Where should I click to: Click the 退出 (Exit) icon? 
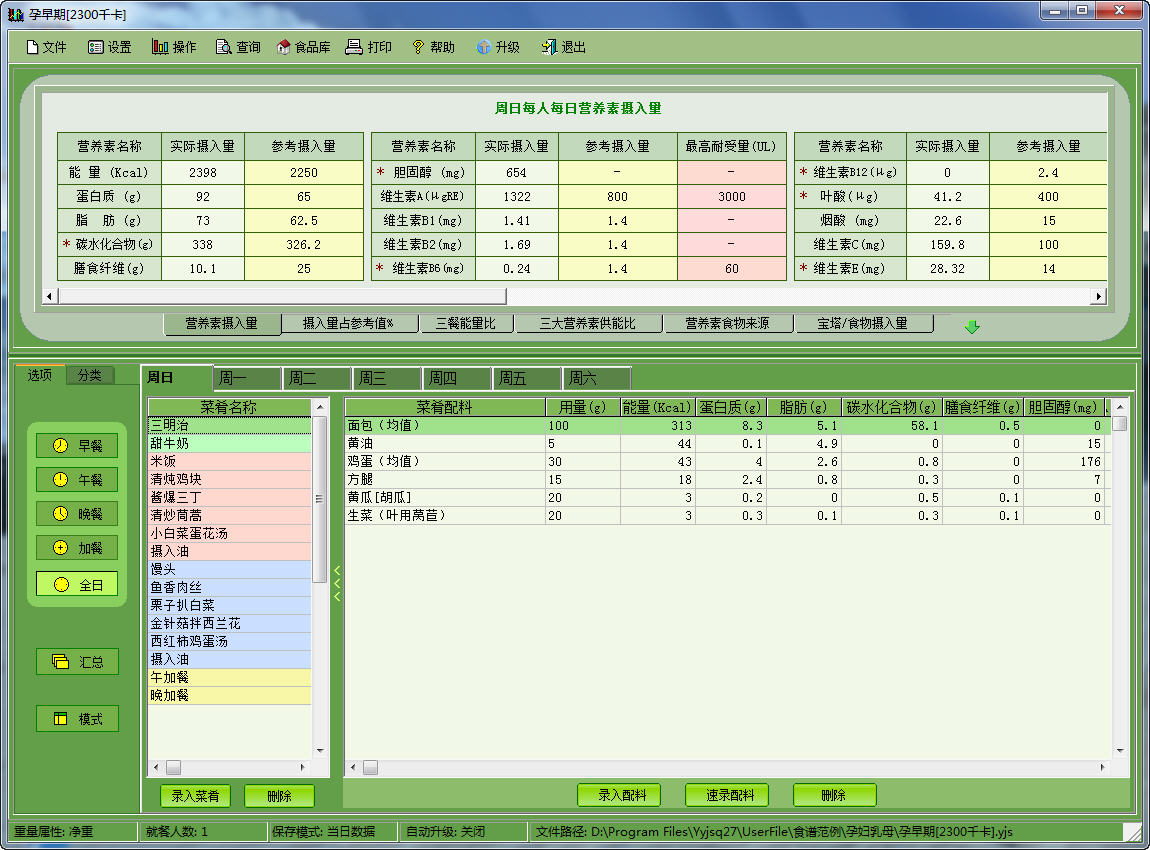(549, 47)
